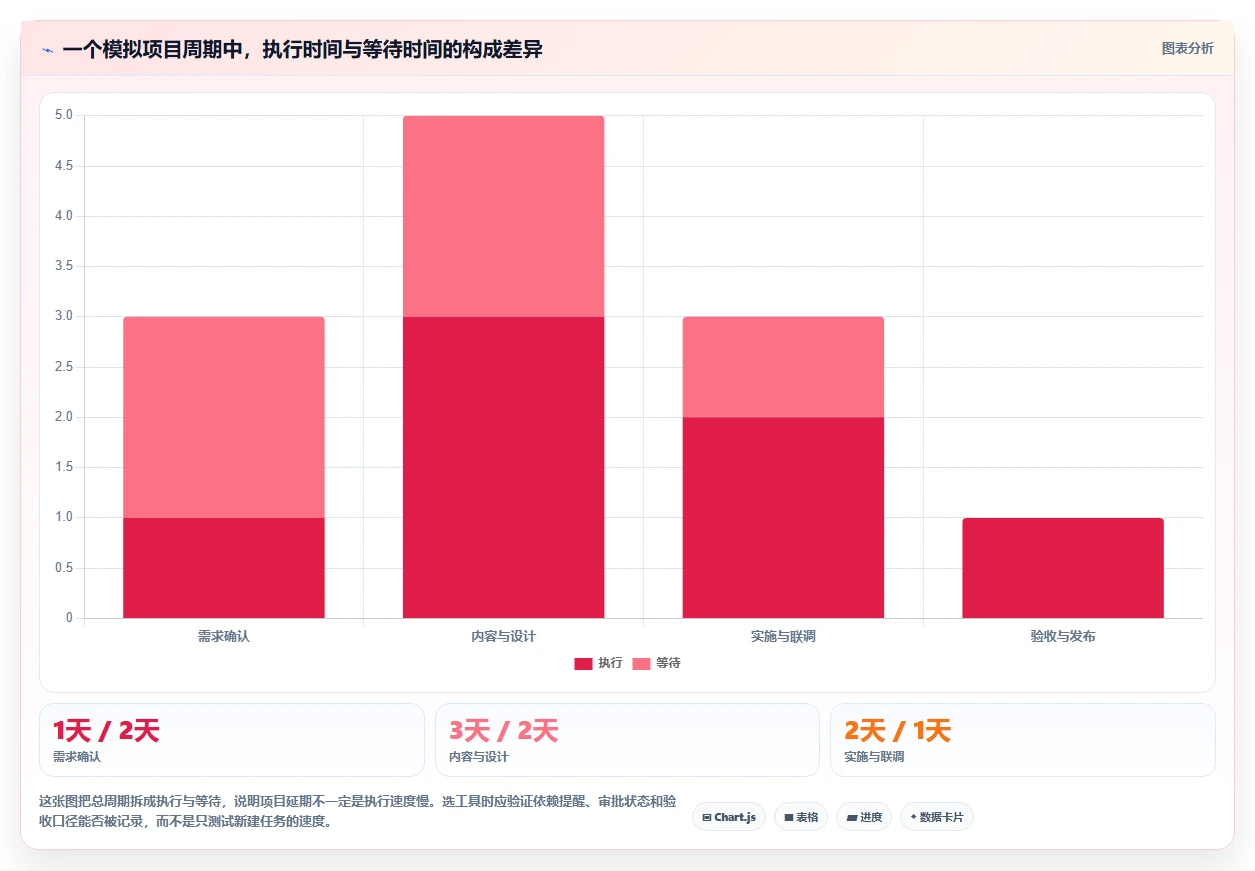Click the 执行 segment of 内容与设计 bar
This screenshot has width=1255, height=871.
click(504, 467)
